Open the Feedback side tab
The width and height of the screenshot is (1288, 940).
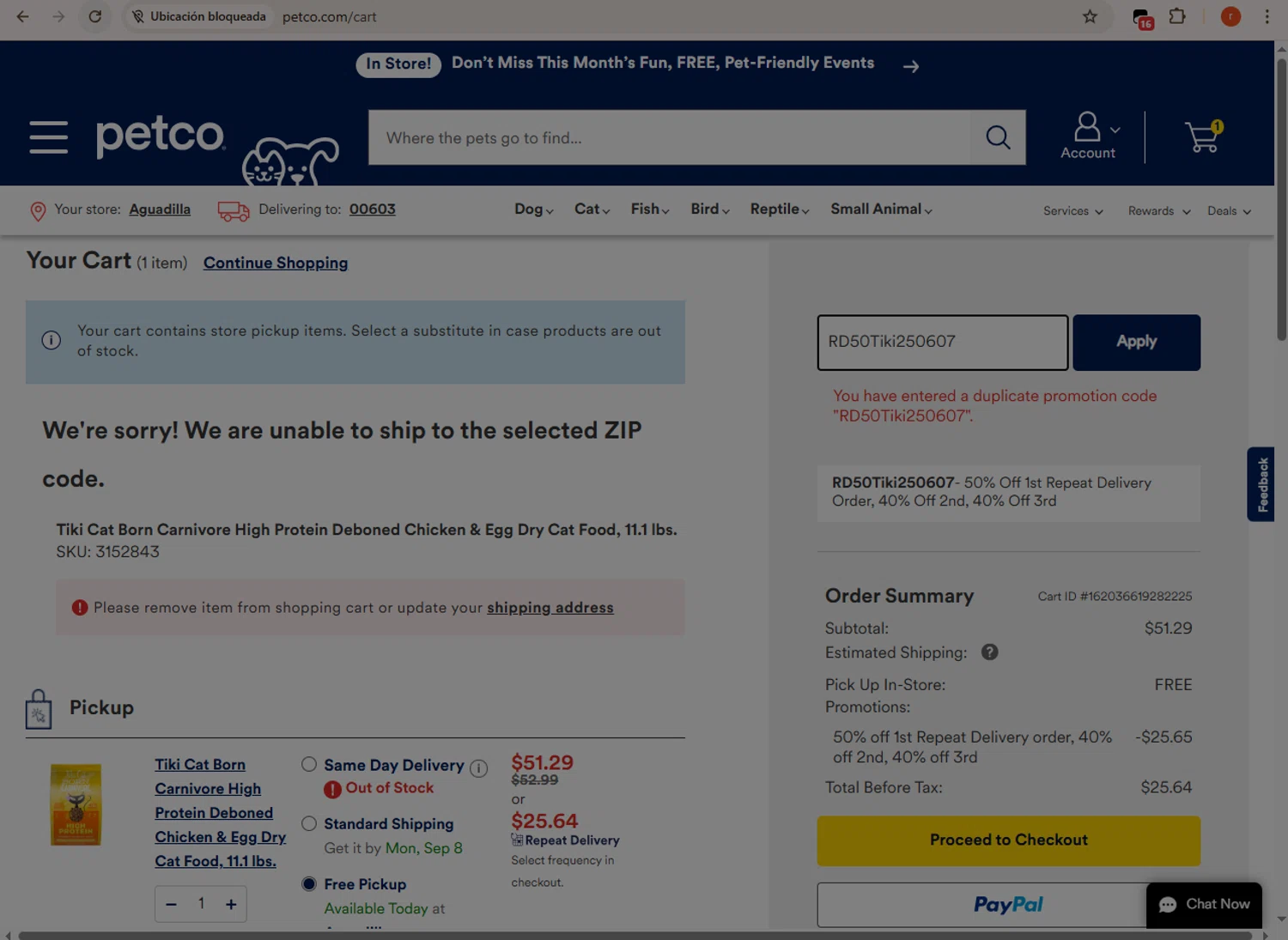(x=1261, y=484)
